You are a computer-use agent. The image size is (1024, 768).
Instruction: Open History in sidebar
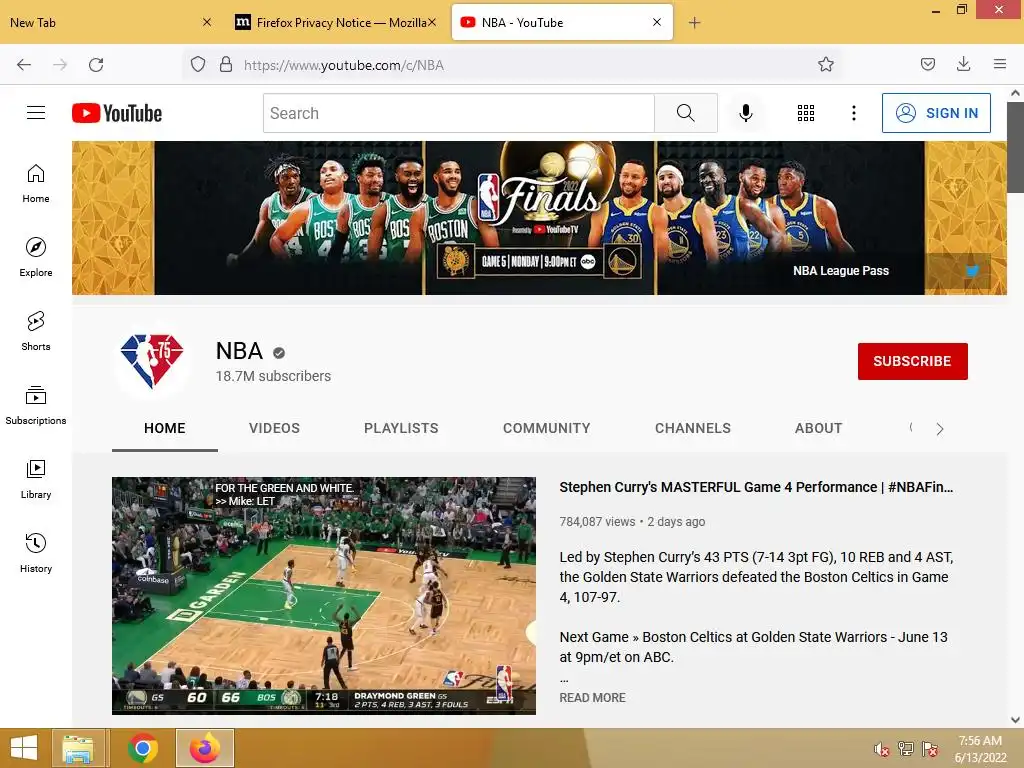click(36, 553)
